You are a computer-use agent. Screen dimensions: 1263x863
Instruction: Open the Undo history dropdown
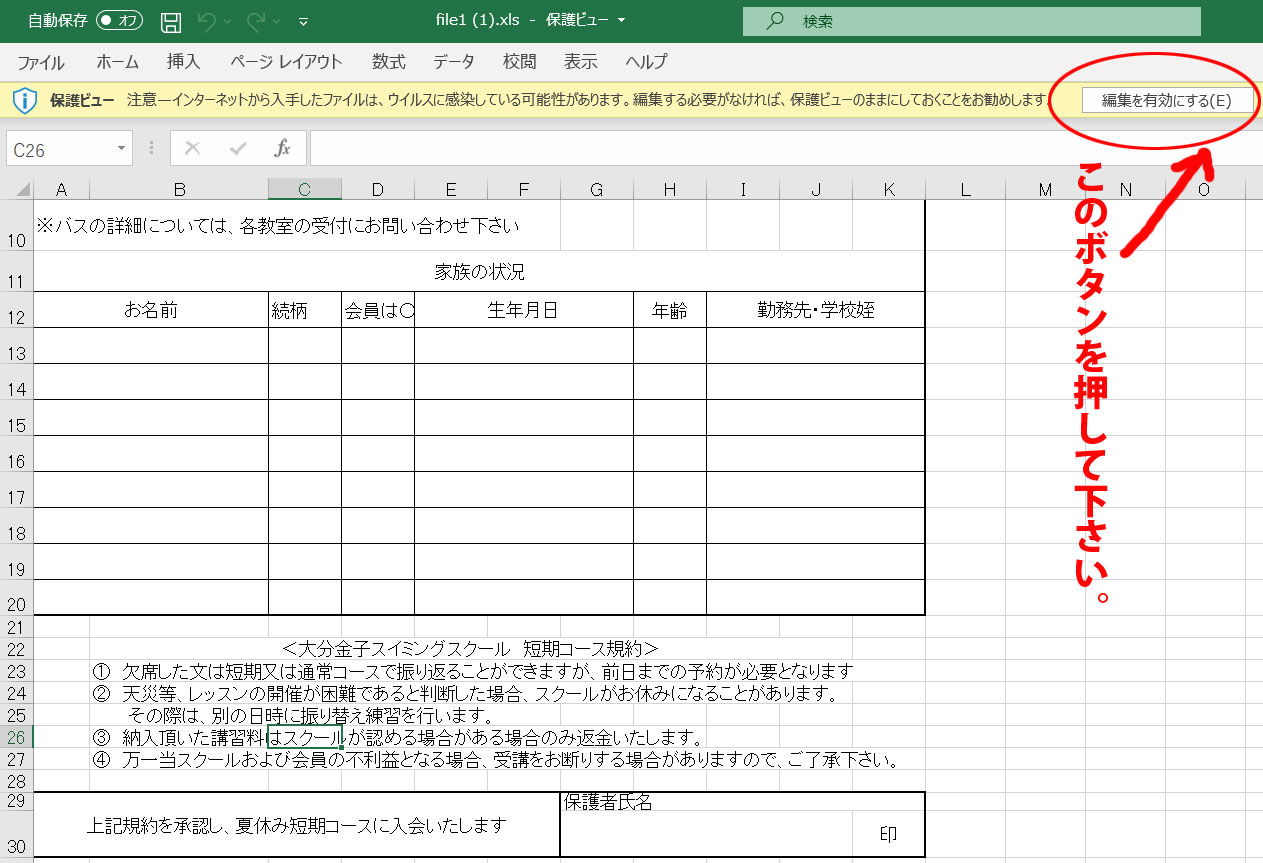point(228,21)
